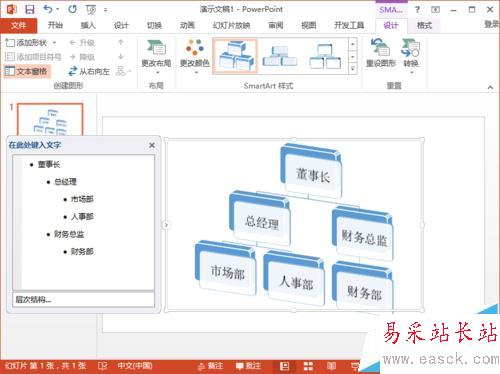500x374 pixels.
Task: Select the 总经理 shape in the chart
Action: [x=260, y=218]
